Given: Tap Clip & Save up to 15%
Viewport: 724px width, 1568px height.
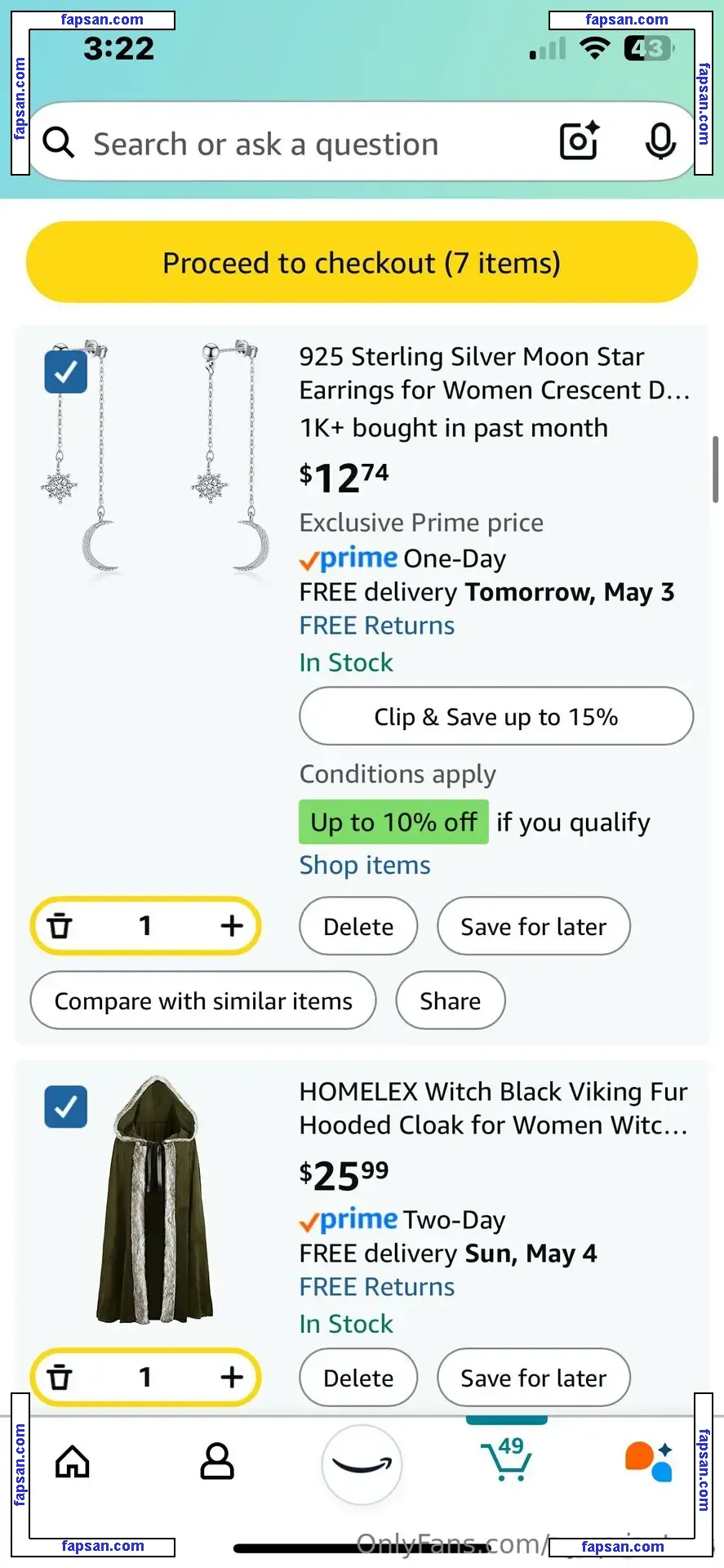Looking at the screenshot, I should click(x=495, y=716).
